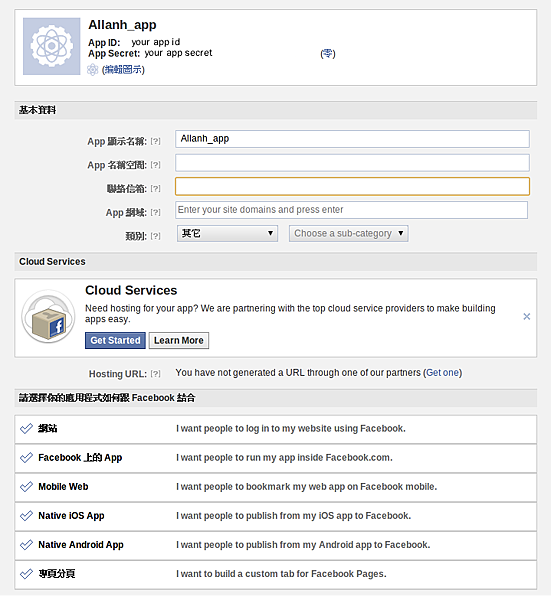Toggle the website login checkmark
The width and height of the screenshot is (551, 600).
(26, 429)
